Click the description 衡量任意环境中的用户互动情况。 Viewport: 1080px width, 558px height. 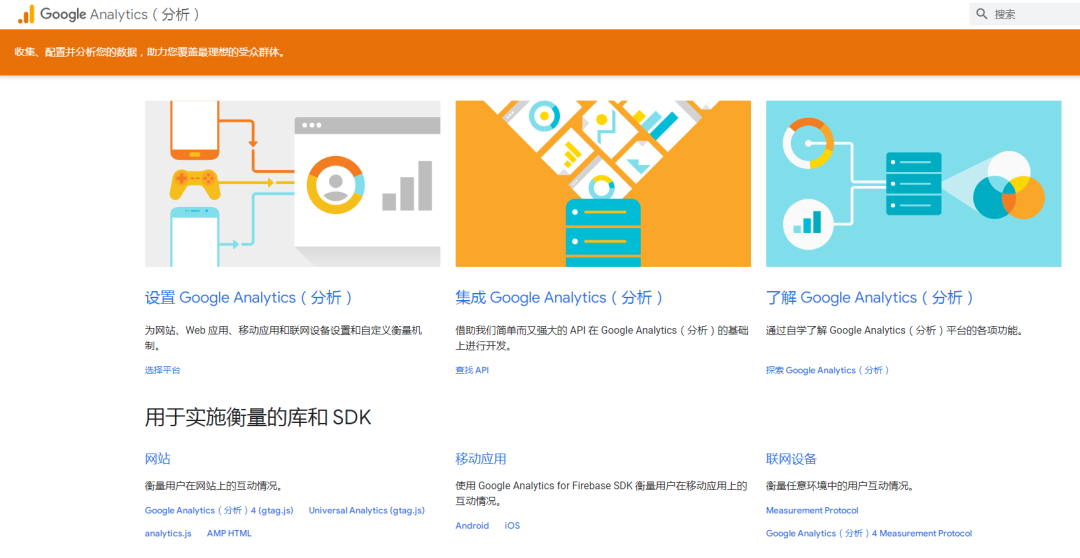click(840, 486)
